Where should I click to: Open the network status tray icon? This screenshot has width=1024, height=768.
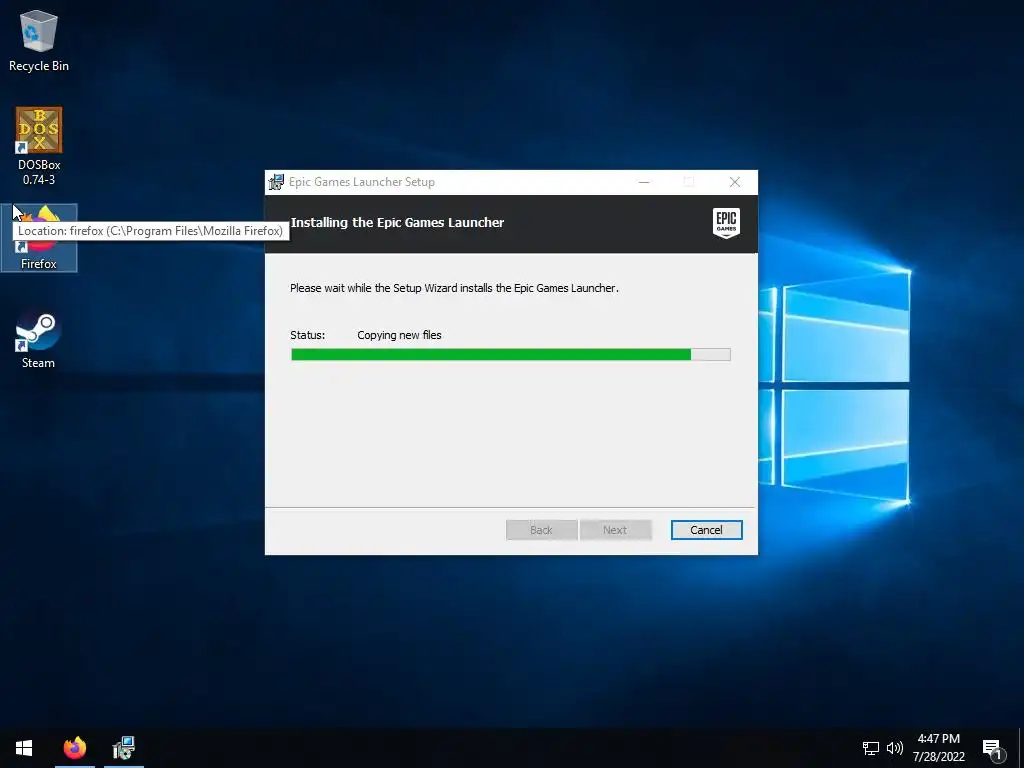(x=871, y=748)
